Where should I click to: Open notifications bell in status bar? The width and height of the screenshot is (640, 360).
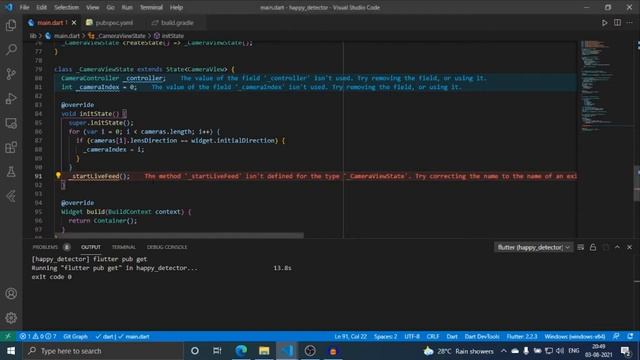tap(631, 336)
